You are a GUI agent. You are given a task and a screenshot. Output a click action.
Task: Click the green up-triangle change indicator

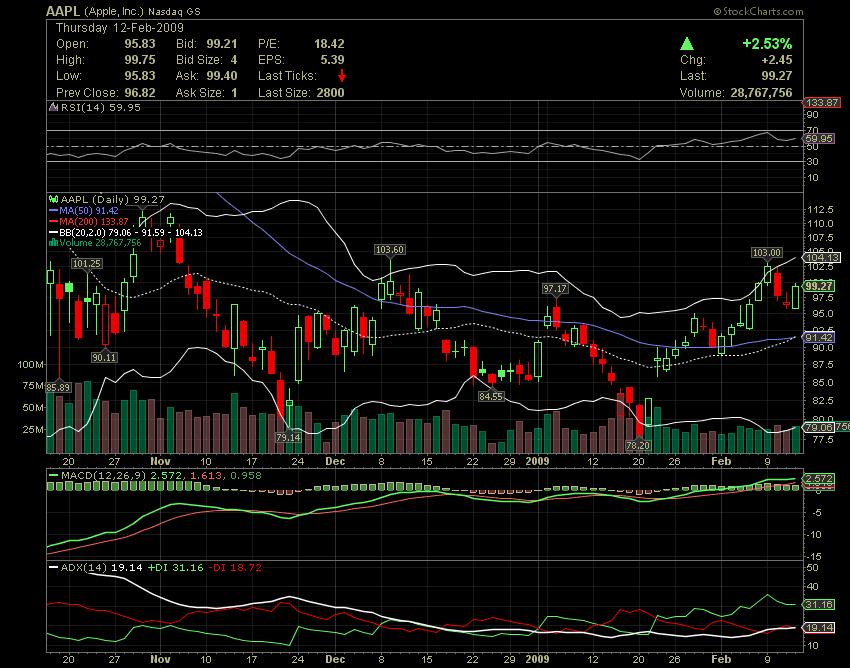tap(687, 43)
